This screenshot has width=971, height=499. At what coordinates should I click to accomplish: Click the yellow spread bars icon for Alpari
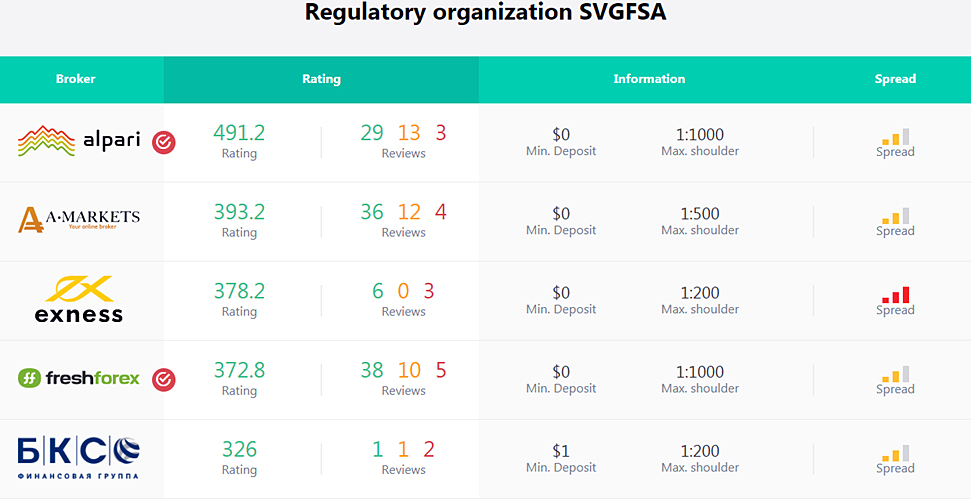point(895,137)
